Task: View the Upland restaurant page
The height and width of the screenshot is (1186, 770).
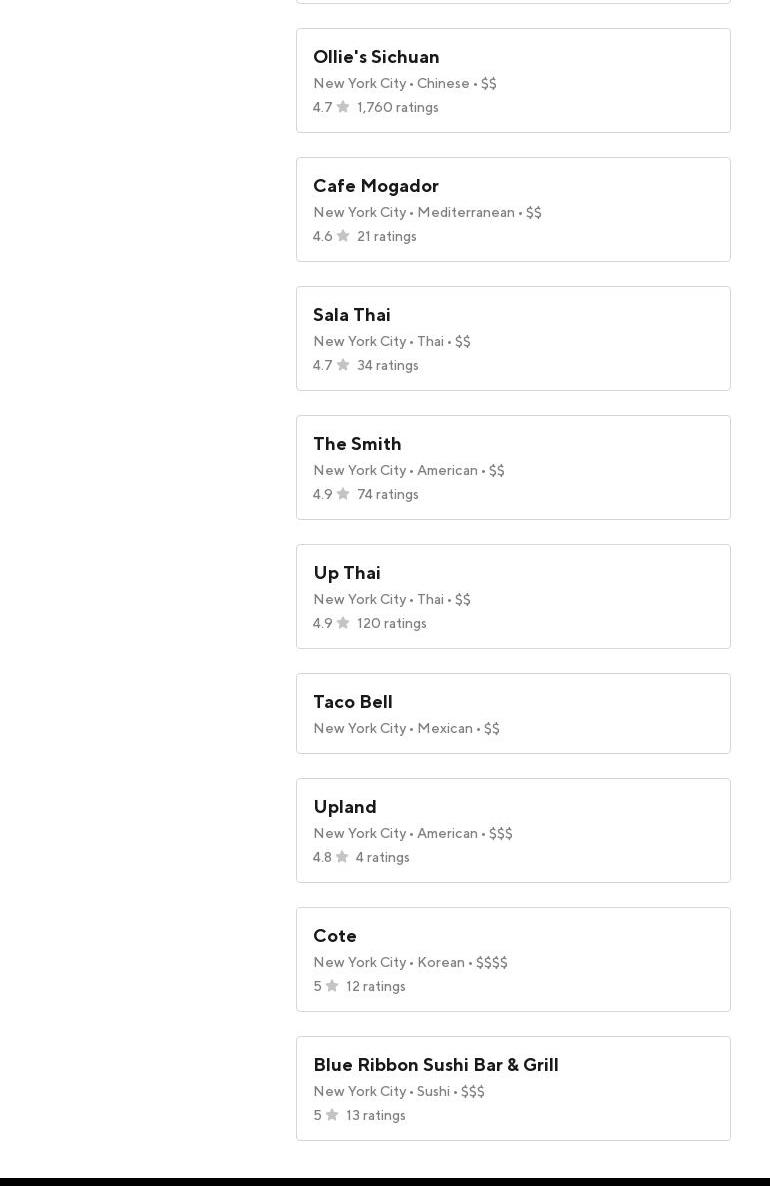Action: point(345,807)
